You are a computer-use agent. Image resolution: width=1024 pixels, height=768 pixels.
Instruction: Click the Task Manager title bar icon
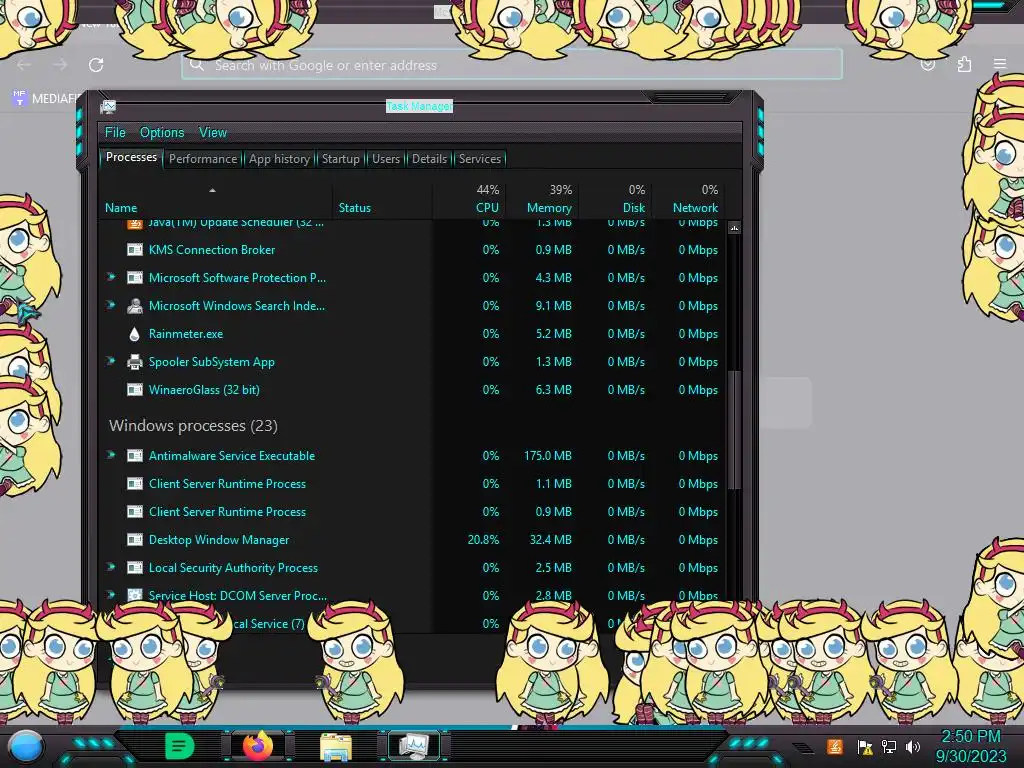[x=108, y=106]
